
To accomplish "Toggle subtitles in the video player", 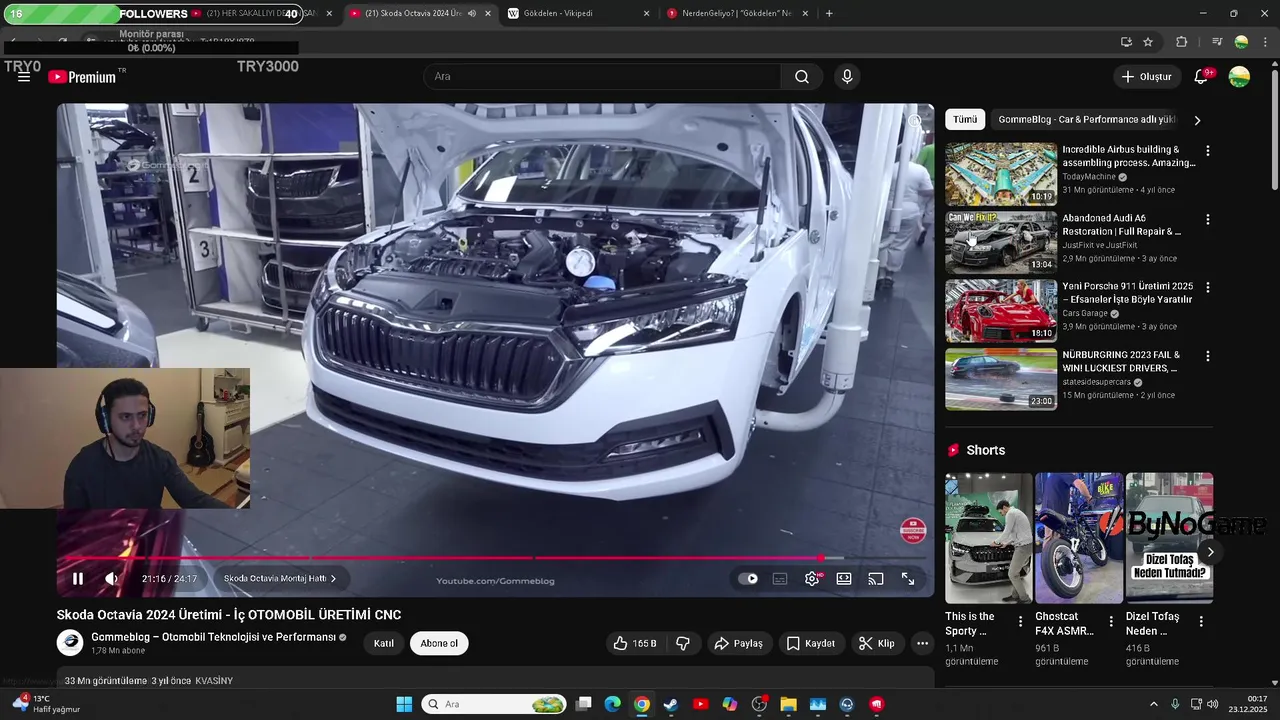I will (x=780, y=579).
